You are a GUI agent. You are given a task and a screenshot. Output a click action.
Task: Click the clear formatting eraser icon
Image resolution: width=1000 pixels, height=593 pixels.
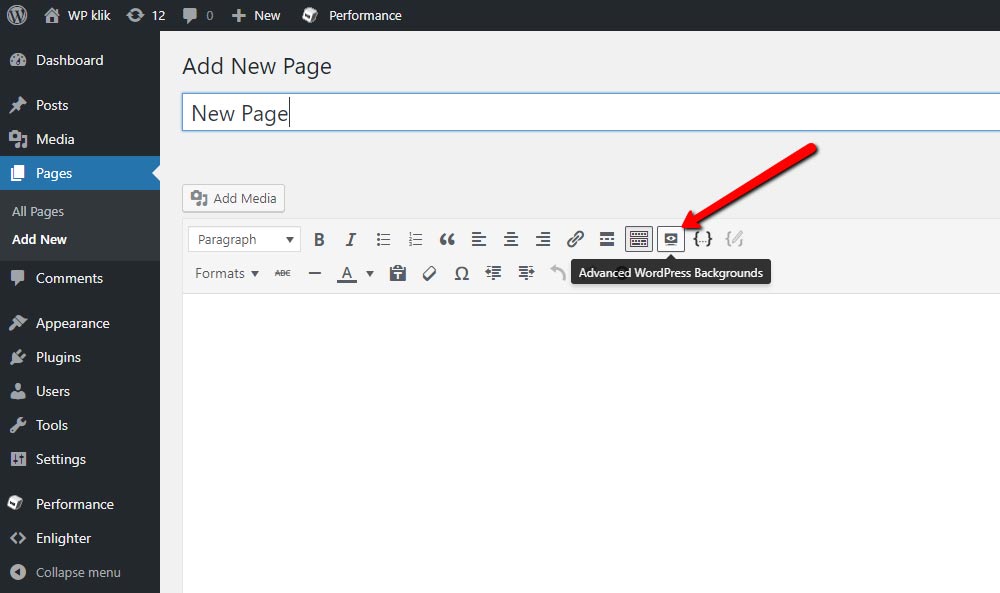pos(429,274)
